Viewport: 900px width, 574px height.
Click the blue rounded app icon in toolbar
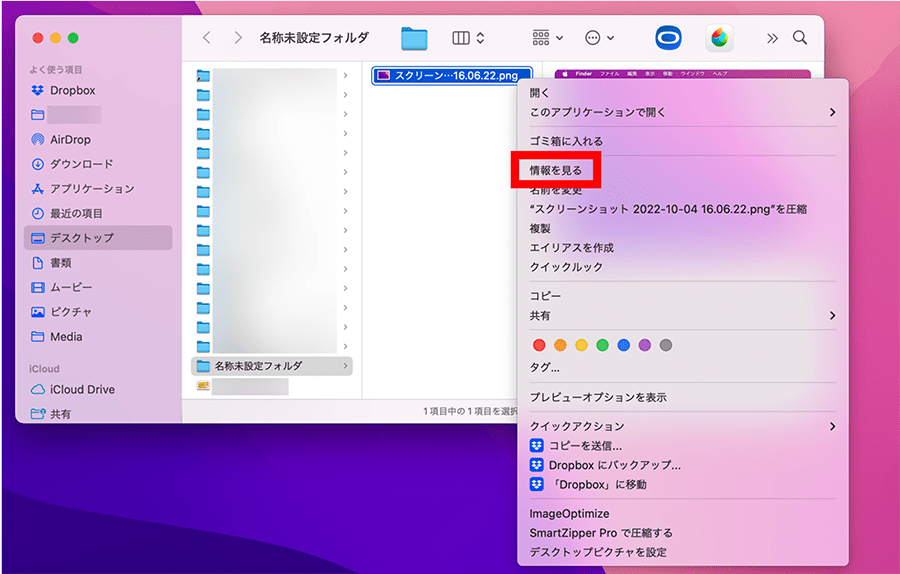pyautogui.click(x=667, y=38)
